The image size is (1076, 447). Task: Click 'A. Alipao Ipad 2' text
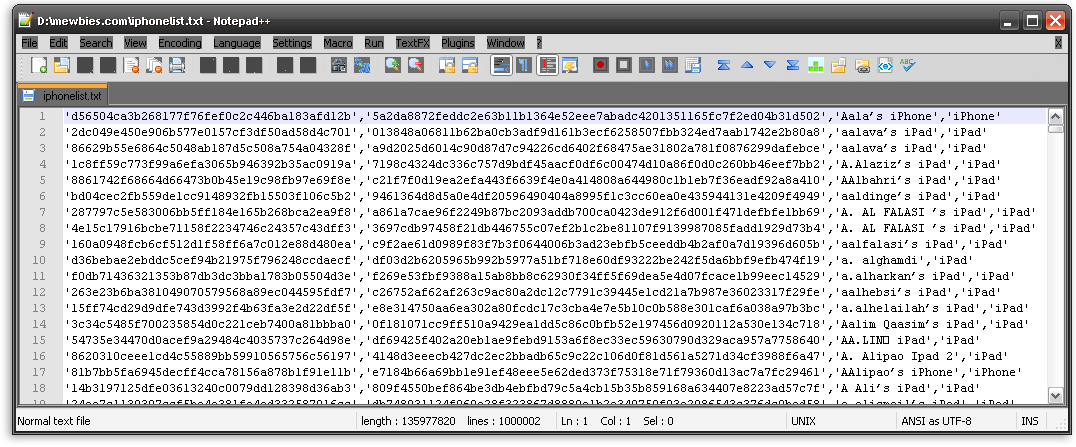tap(897, 356)
